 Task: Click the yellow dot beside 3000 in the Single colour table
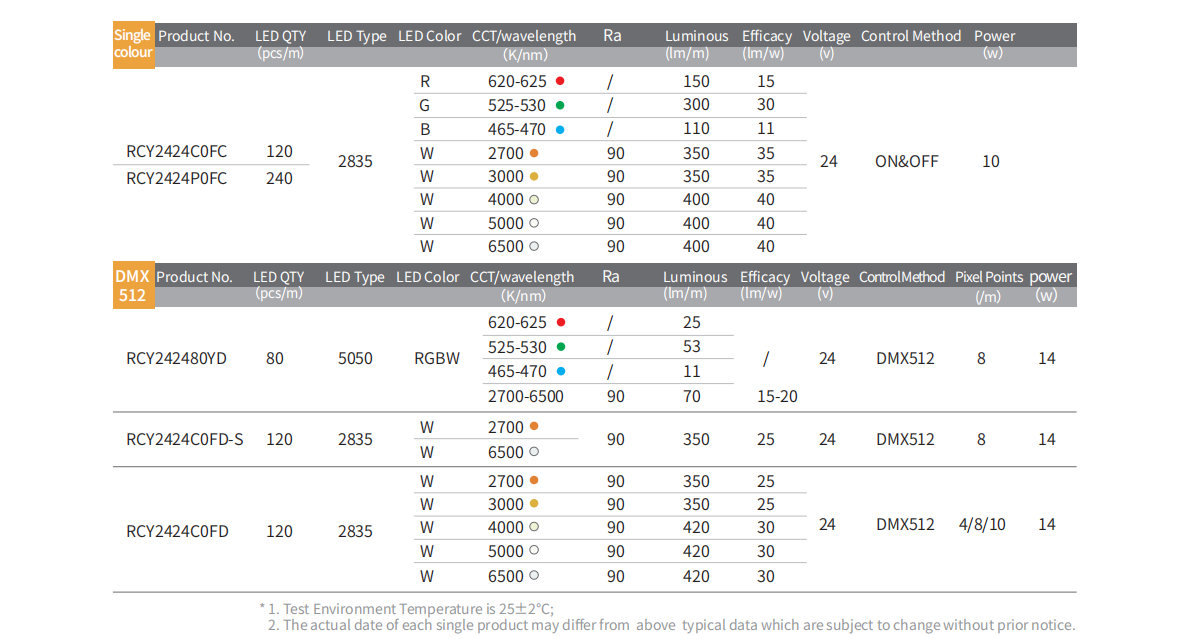[x=534, y=177]
